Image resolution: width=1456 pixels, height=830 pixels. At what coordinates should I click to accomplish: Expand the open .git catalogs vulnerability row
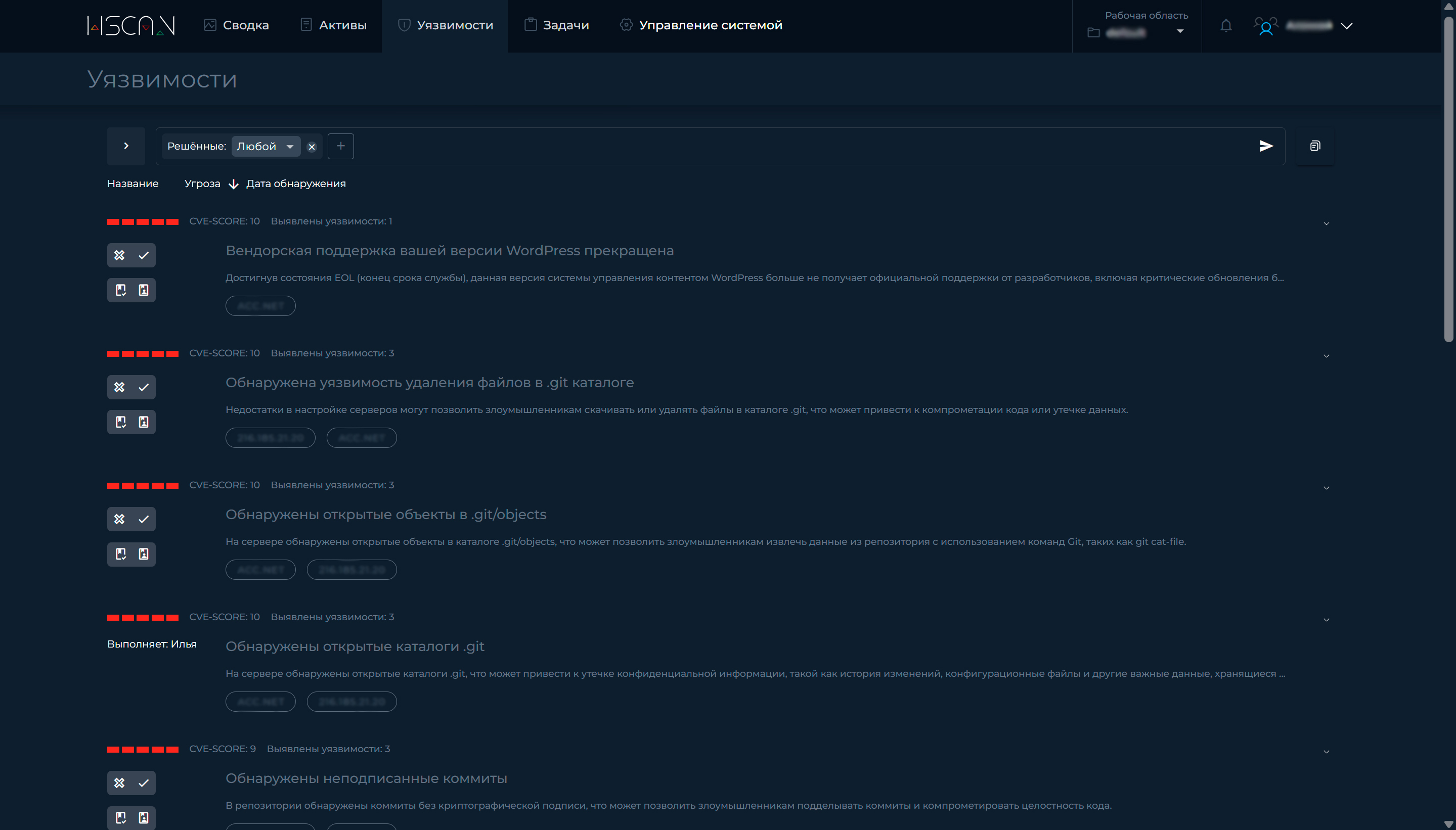point(1326,620)
